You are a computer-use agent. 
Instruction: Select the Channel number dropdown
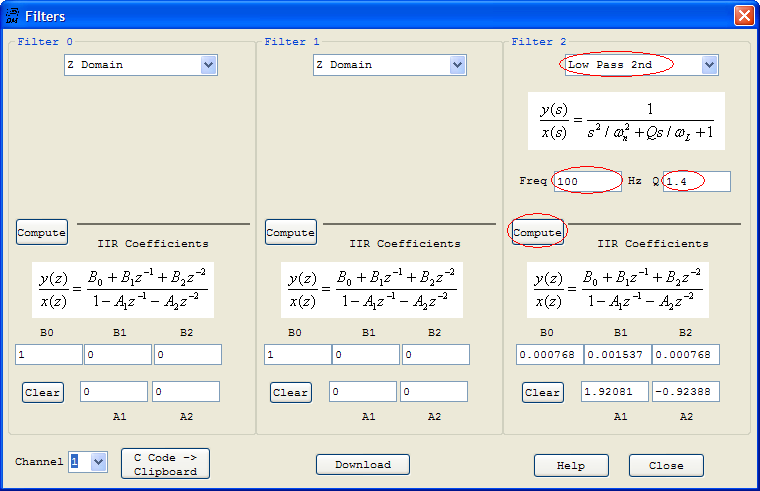click(x=98, y=461)
